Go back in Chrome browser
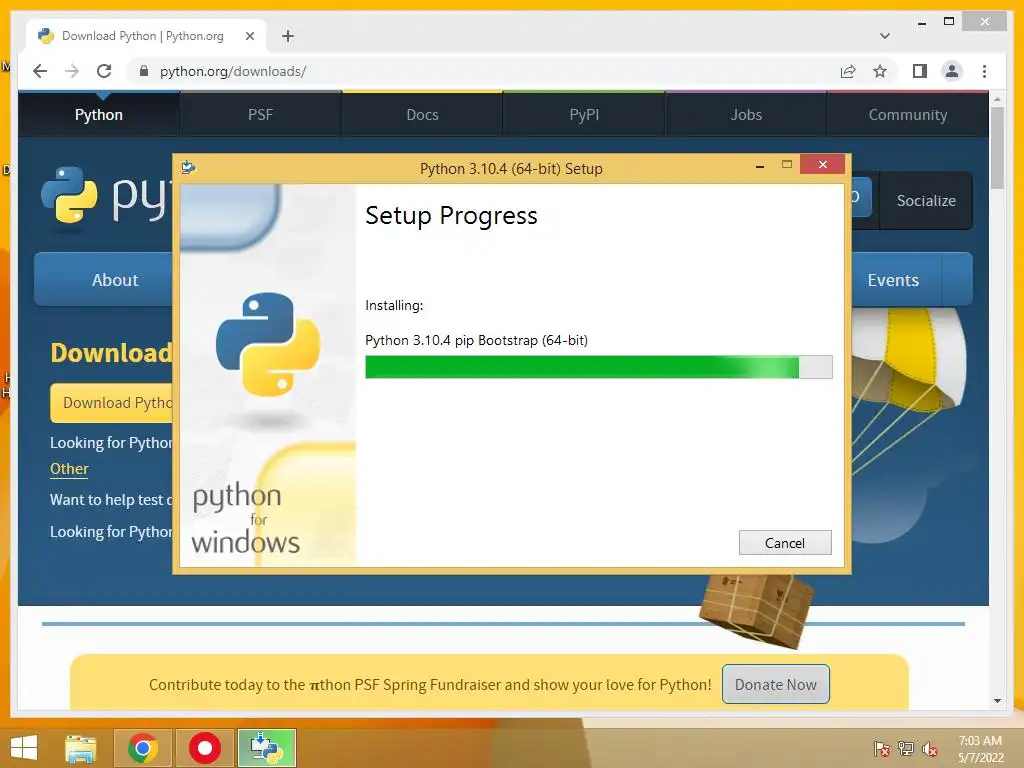 click(40, 71)
